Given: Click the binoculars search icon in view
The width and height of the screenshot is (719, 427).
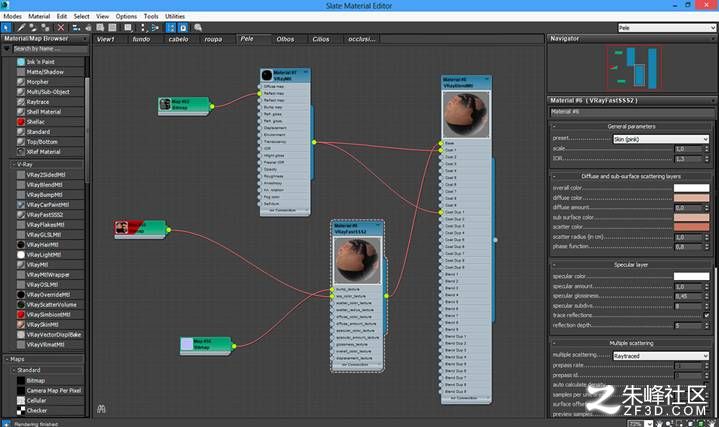Looking at the screenshot, I should tap(101, 409).
